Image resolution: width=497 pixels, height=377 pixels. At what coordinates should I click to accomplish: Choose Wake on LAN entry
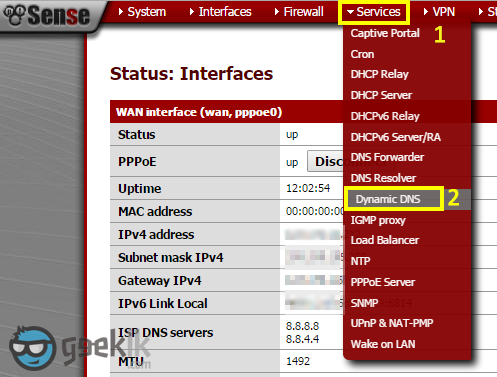383,344
